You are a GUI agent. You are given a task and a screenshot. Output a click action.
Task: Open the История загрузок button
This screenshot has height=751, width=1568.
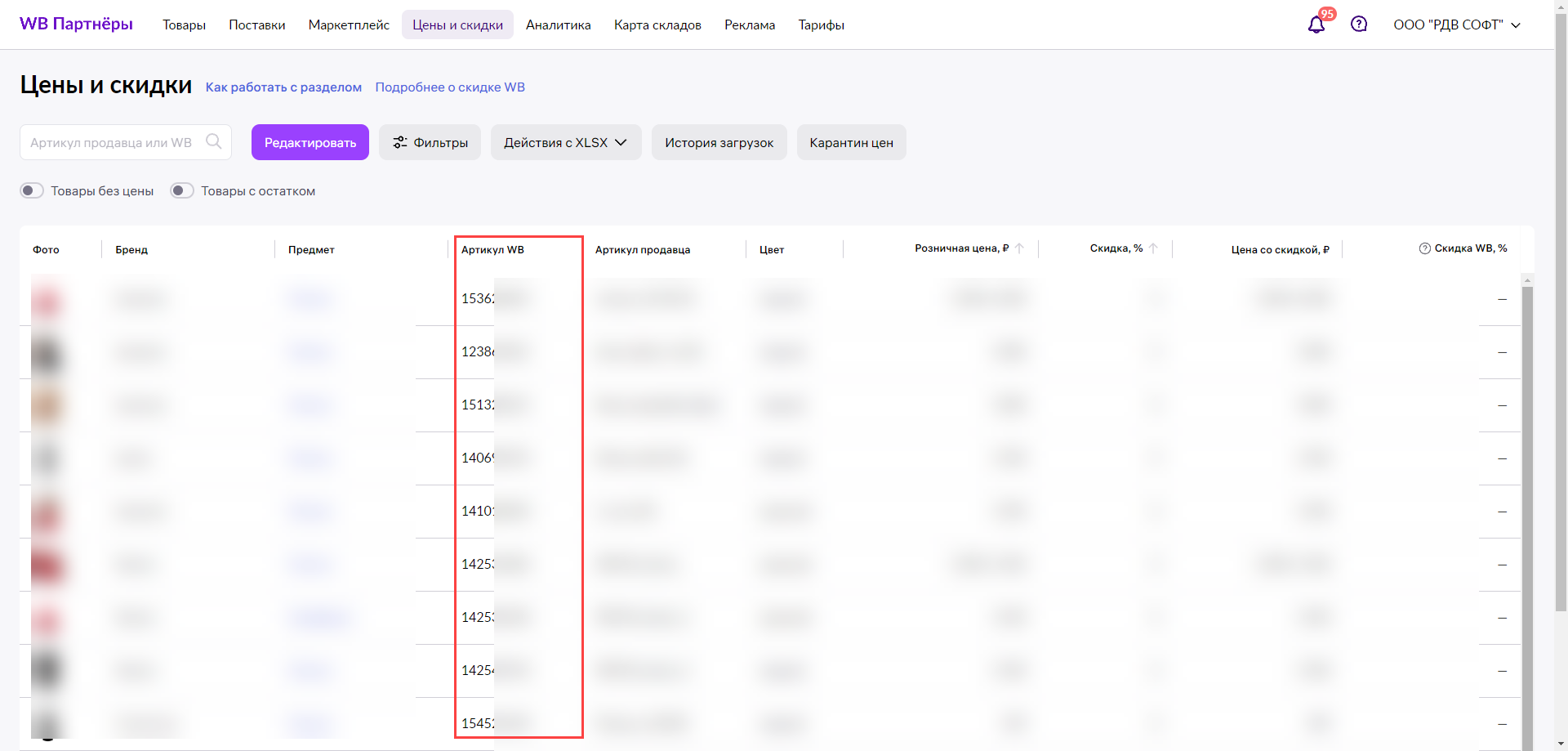click(x=719, y=142)
